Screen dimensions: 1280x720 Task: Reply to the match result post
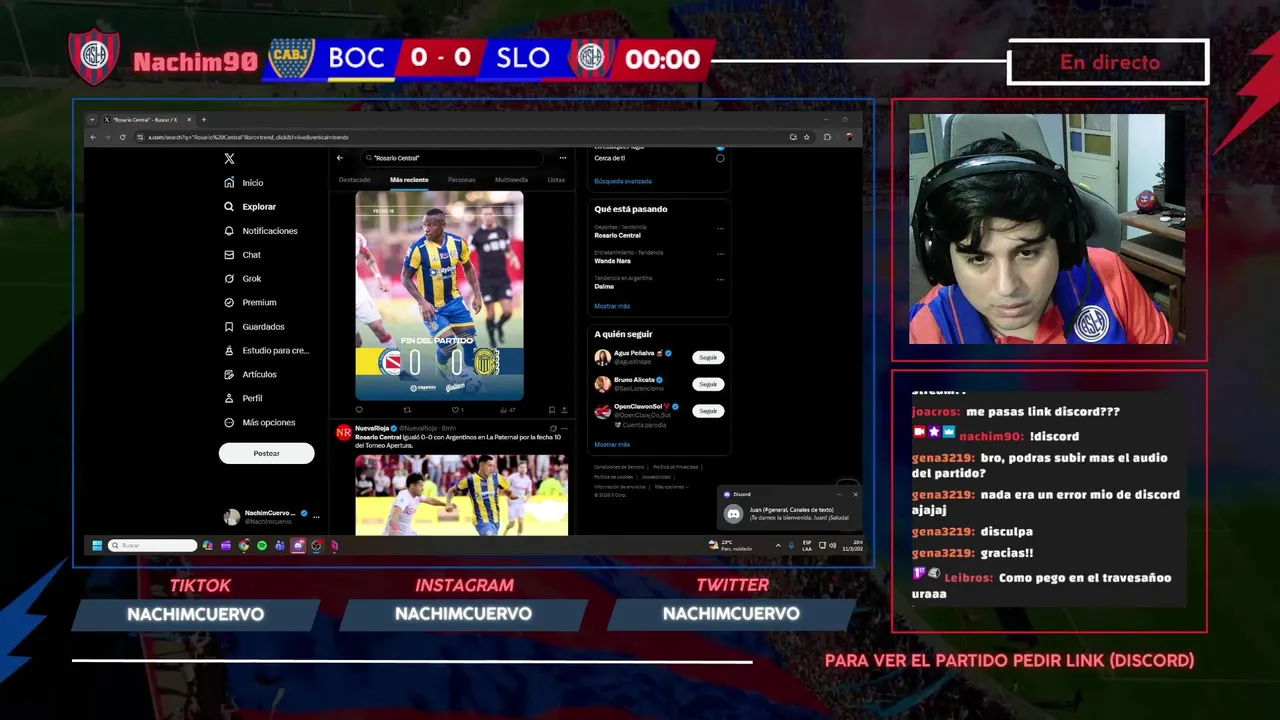click(359, 409)
